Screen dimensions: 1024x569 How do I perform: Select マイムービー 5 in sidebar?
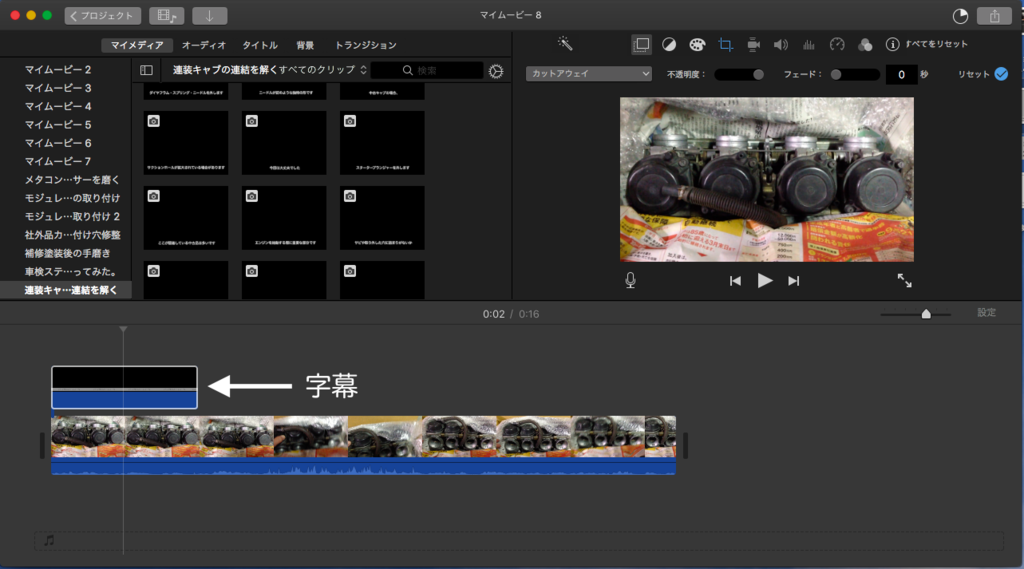[58, 124]
